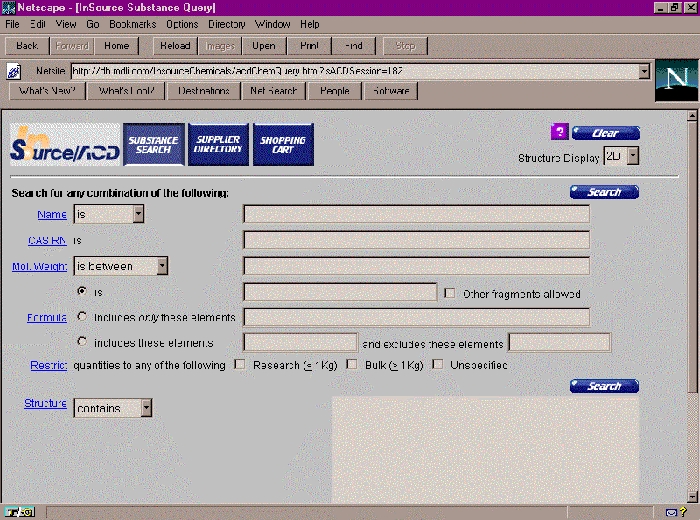This screenshot has width=700, height=520.
Task: Check the Research quantity checkbox
Action: (x=240, y=364)
